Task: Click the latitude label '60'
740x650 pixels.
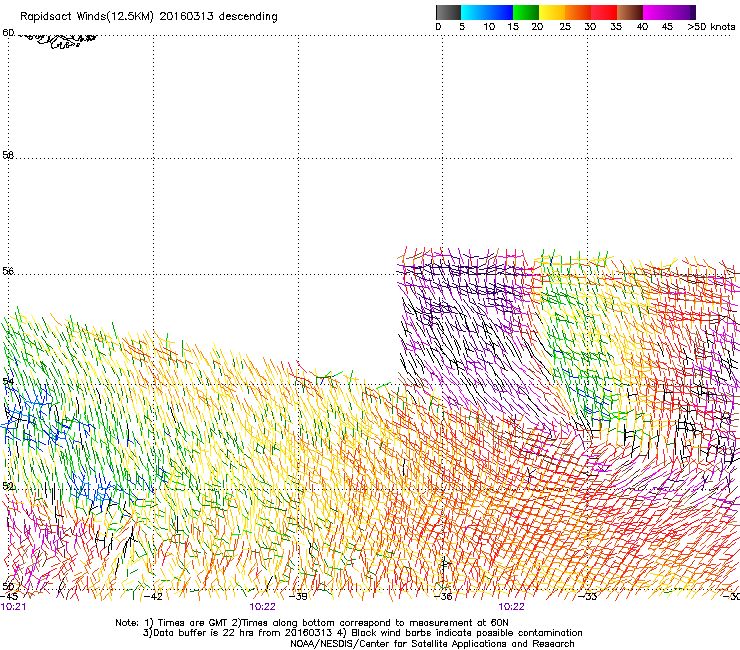Action: click(8, 33)
